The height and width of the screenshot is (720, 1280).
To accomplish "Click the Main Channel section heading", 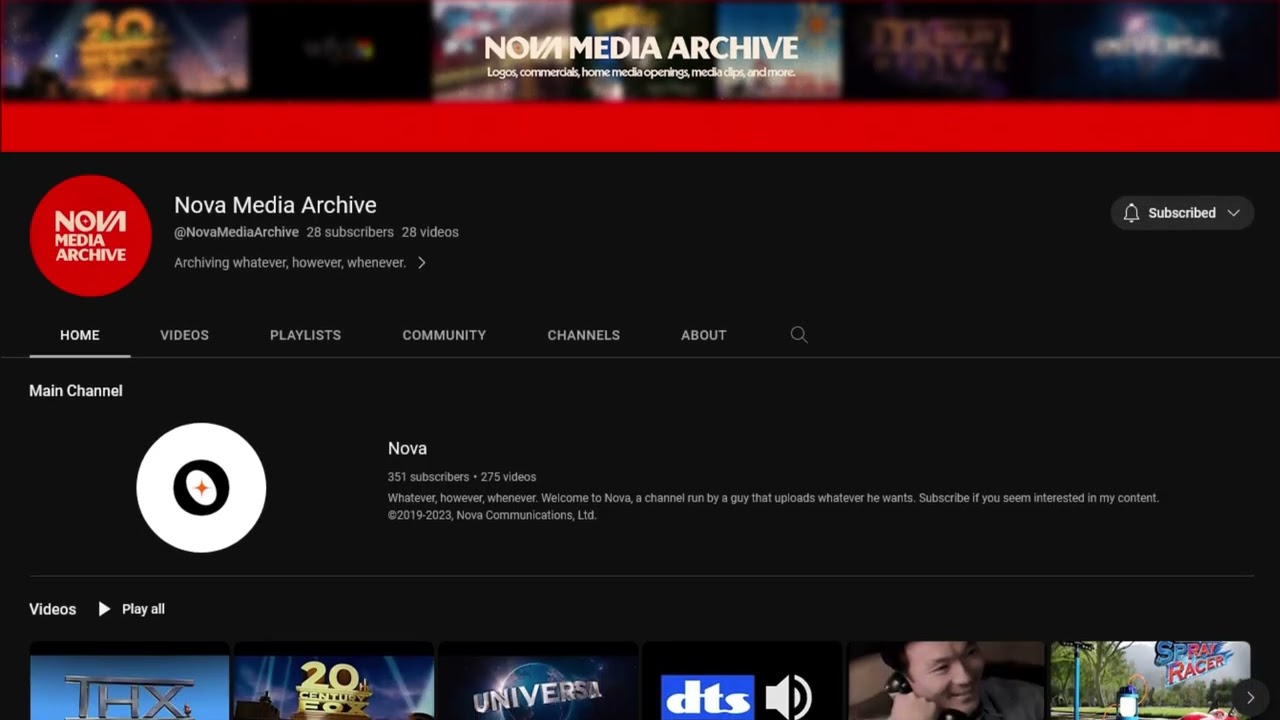I will coord(76,391).
